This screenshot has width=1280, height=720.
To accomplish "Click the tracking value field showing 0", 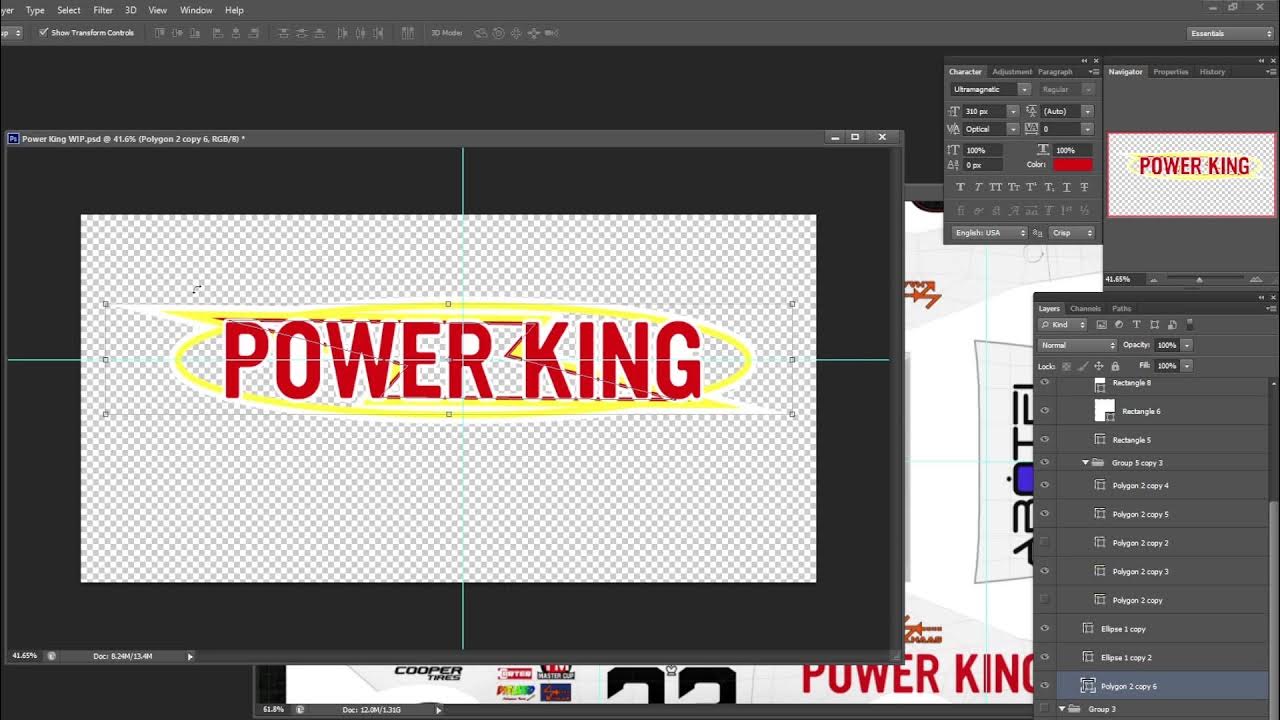I will click(x=1061, y=129).
